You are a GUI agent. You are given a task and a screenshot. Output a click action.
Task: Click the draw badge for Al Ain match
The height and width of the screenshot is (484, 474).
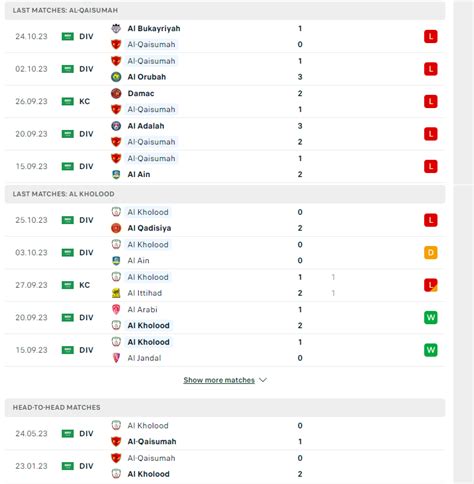(x=431, y=253)
